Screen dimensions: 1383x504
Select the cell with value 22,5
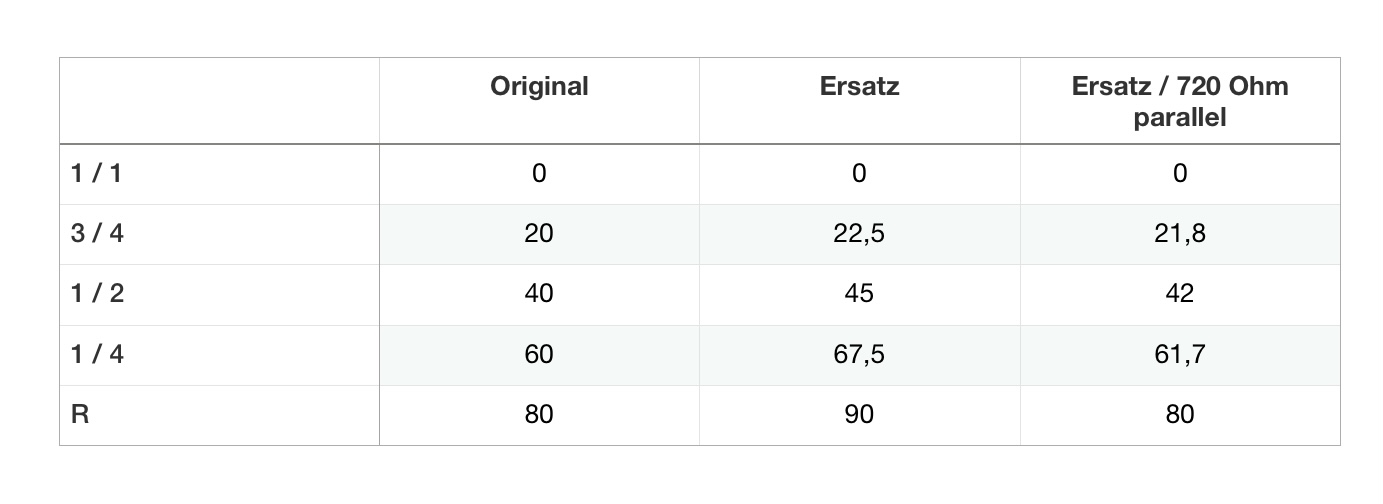(x=859, y=234)
